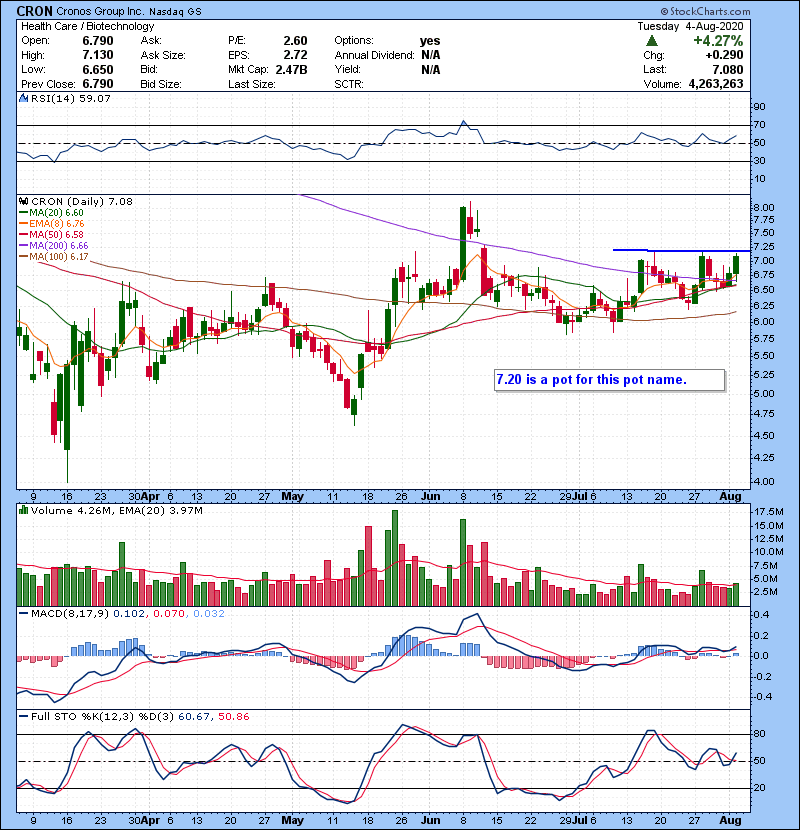Click the 'MA(50) 6.58' legend entry

(x=51, y=234)
